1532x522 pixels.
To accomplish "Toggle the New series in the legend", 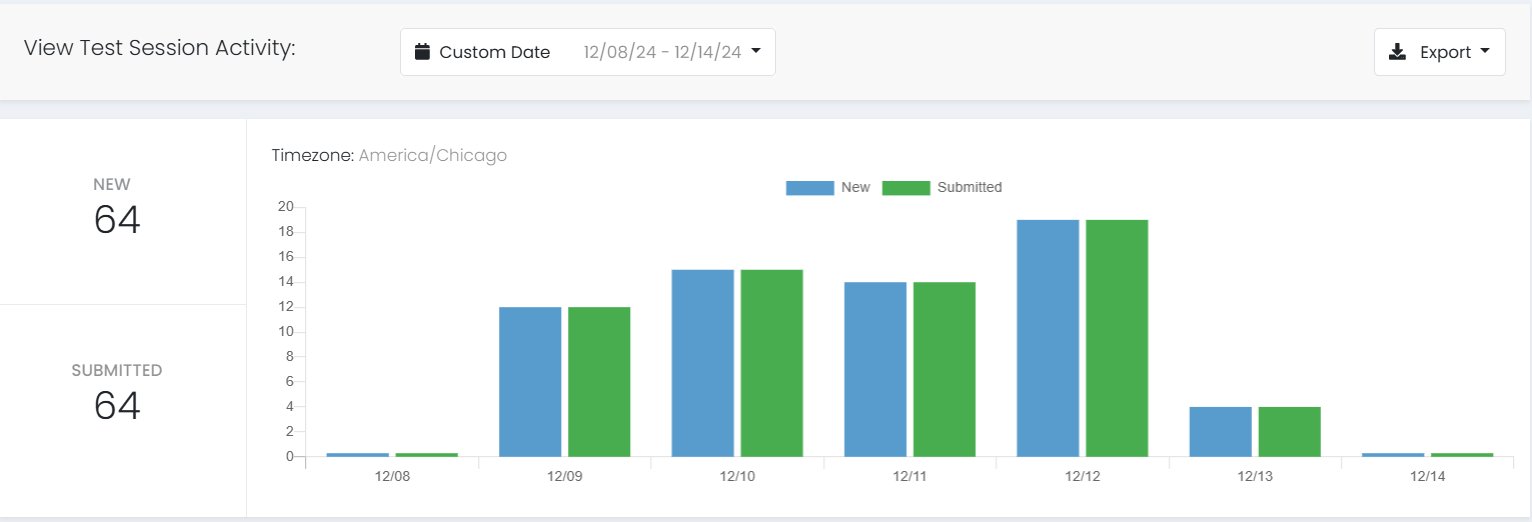I will [x=829, y=187].
